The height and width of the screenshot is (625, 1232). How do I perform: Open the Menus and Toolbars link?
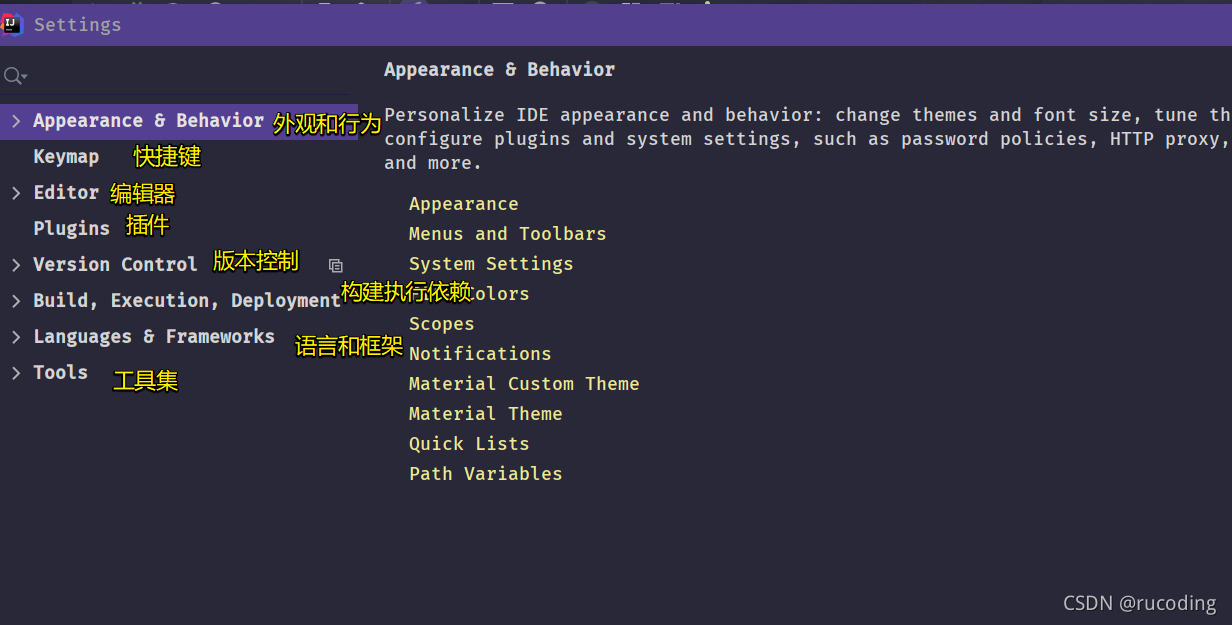pyautogui.click(x=508, y=234)
